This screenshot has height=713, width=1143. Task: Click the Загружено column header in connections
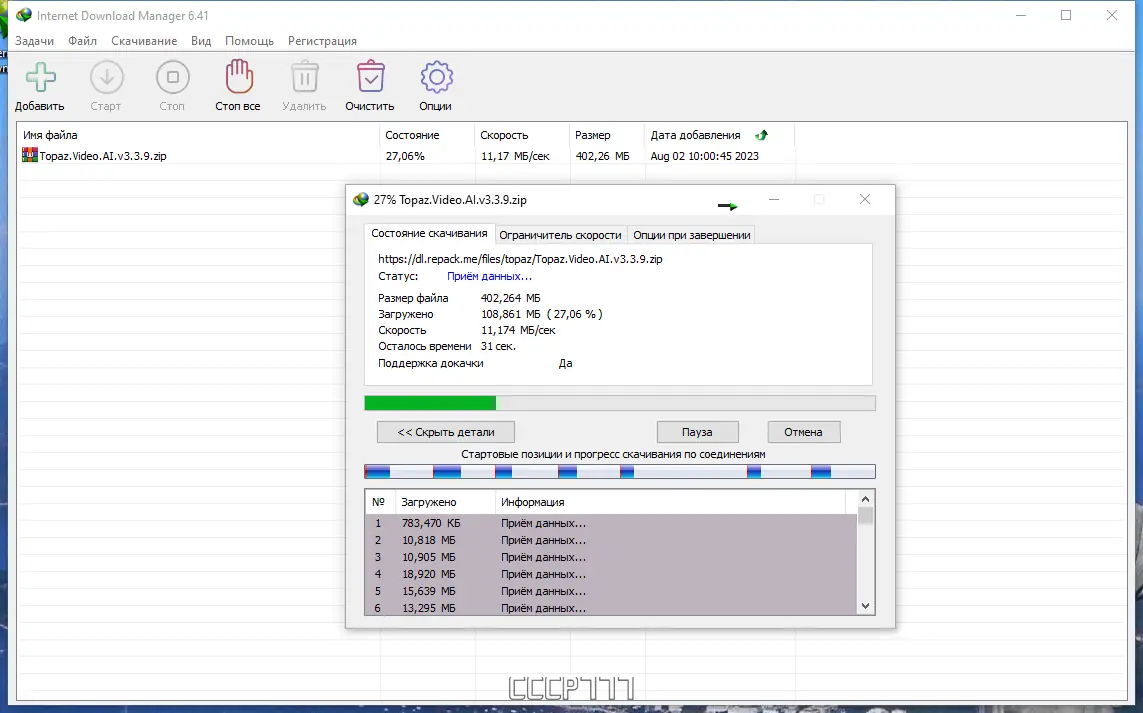click(445, 502)
